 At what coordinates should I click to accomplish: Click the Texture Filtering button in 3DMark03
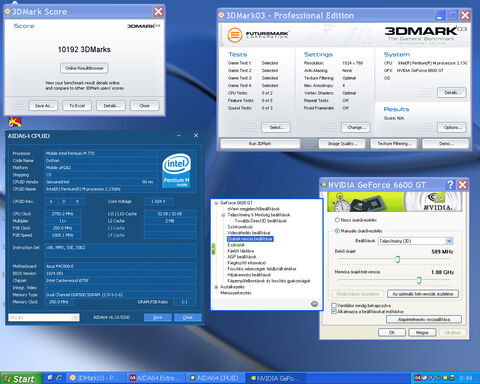394,144
